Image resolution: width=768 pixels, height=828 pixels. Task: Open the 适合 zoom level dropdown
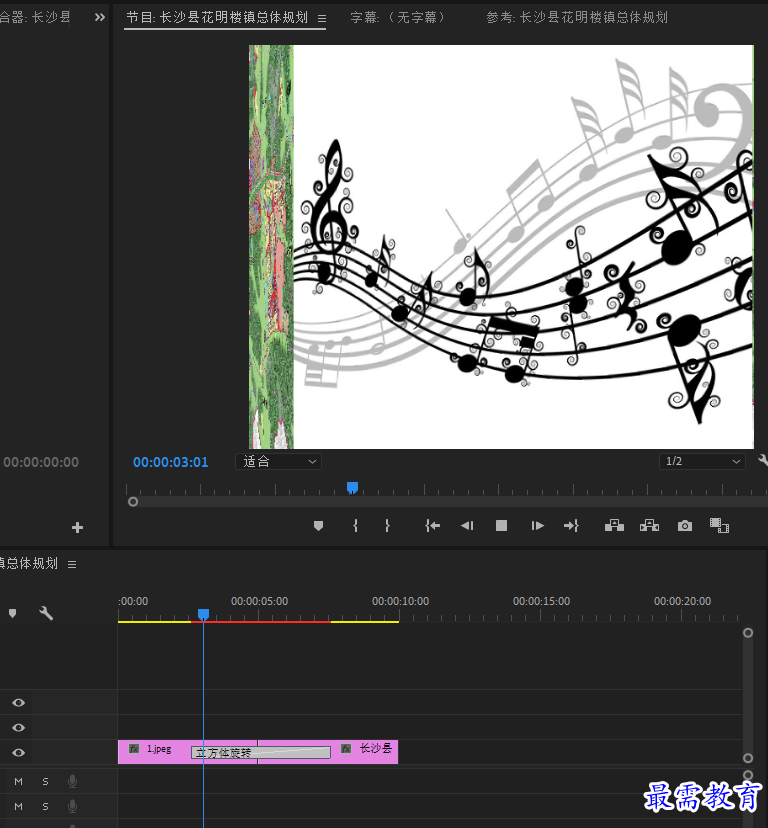click(278, 462)
